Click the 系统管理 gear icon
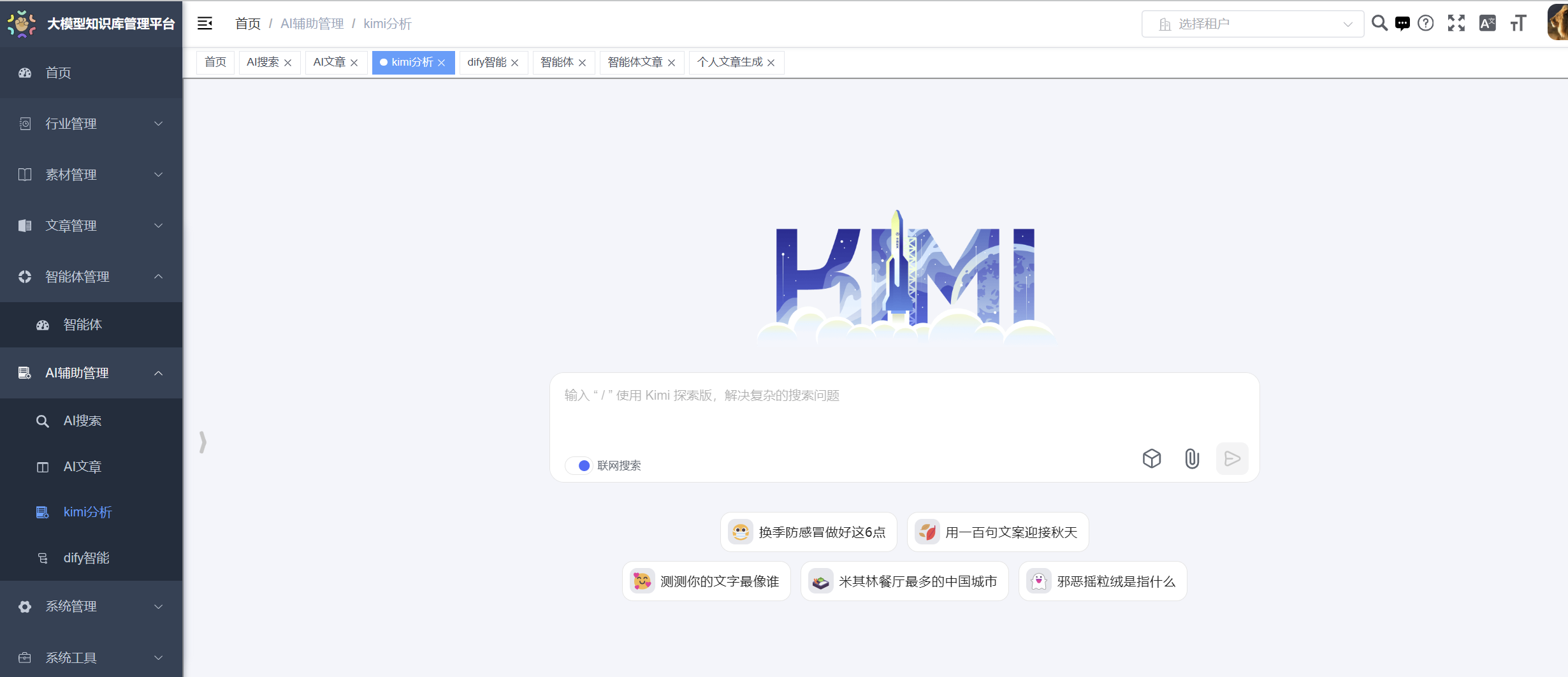Image resolution: width=1568 pixels, height=677 pixels. click(x=25, y=606)
